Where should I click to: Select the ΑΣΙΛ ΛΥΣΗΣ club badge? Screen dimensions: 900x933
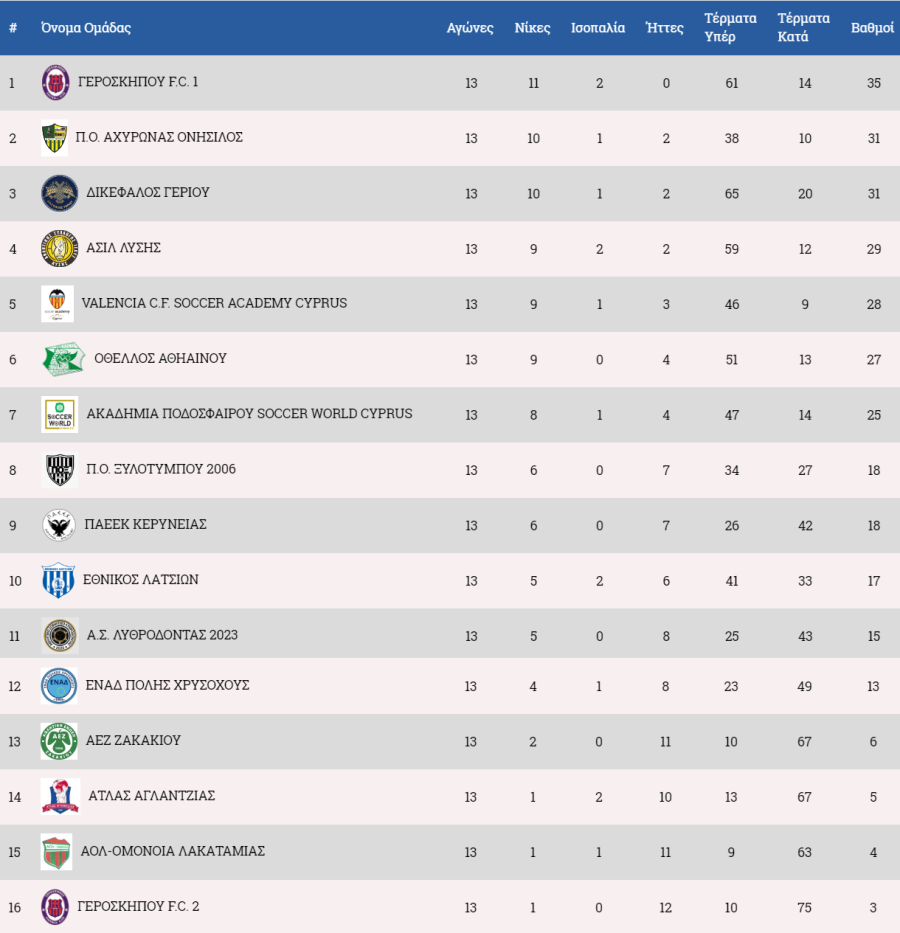(x=59, y=249)
